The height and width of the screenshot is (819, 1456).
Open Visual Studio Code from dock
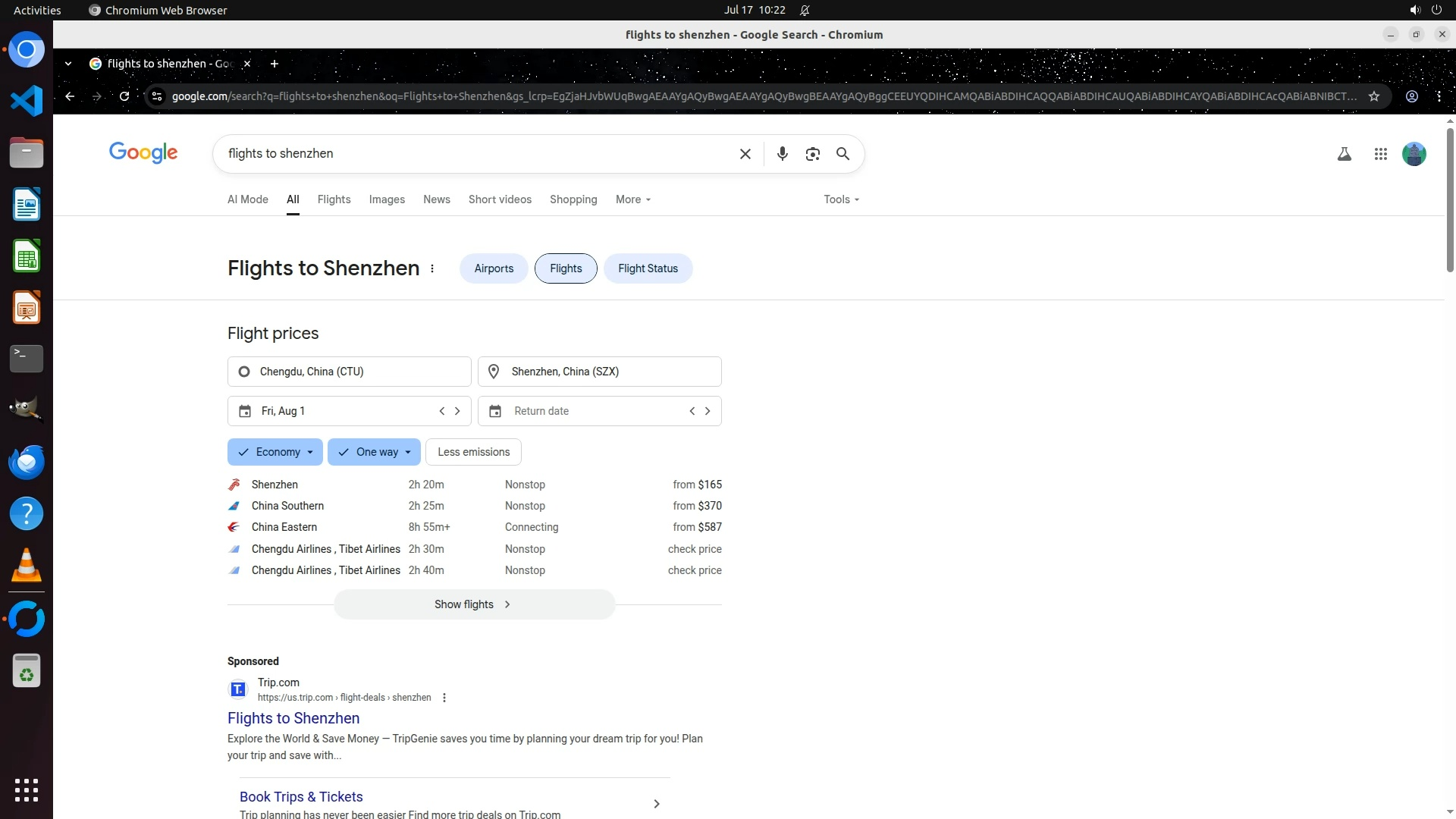tap(27, 101)
